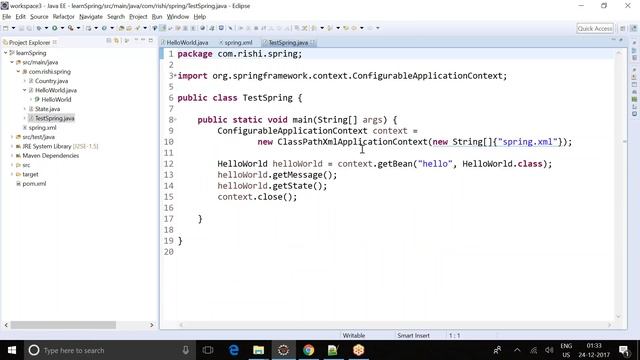This screenshot has height=360, width=640.
Task: Expand the Maven Dependencies node
Action: [x=12, y=156]
